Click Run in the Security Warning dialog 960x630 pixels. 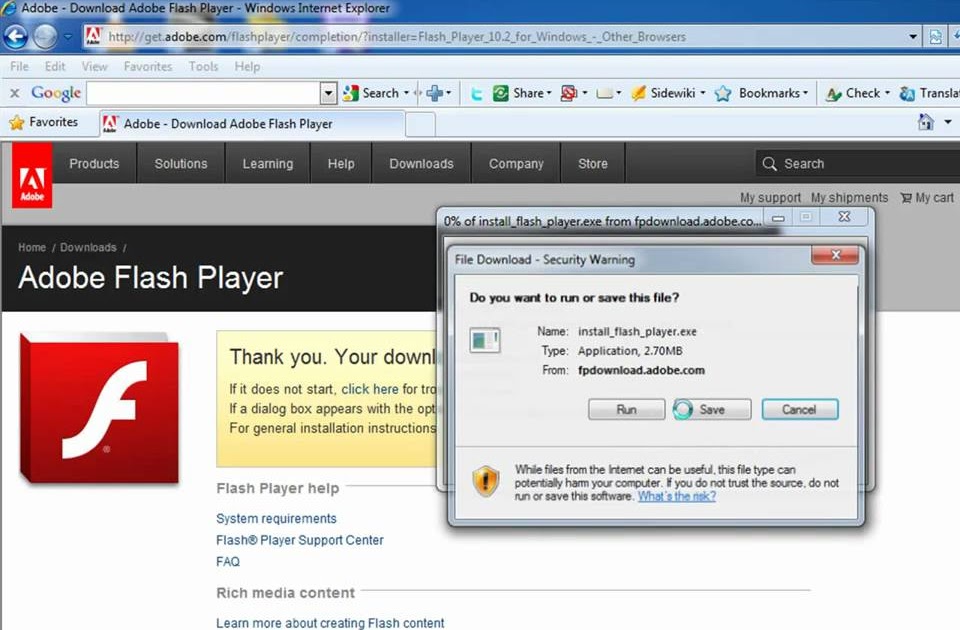(x=626, y=410)
